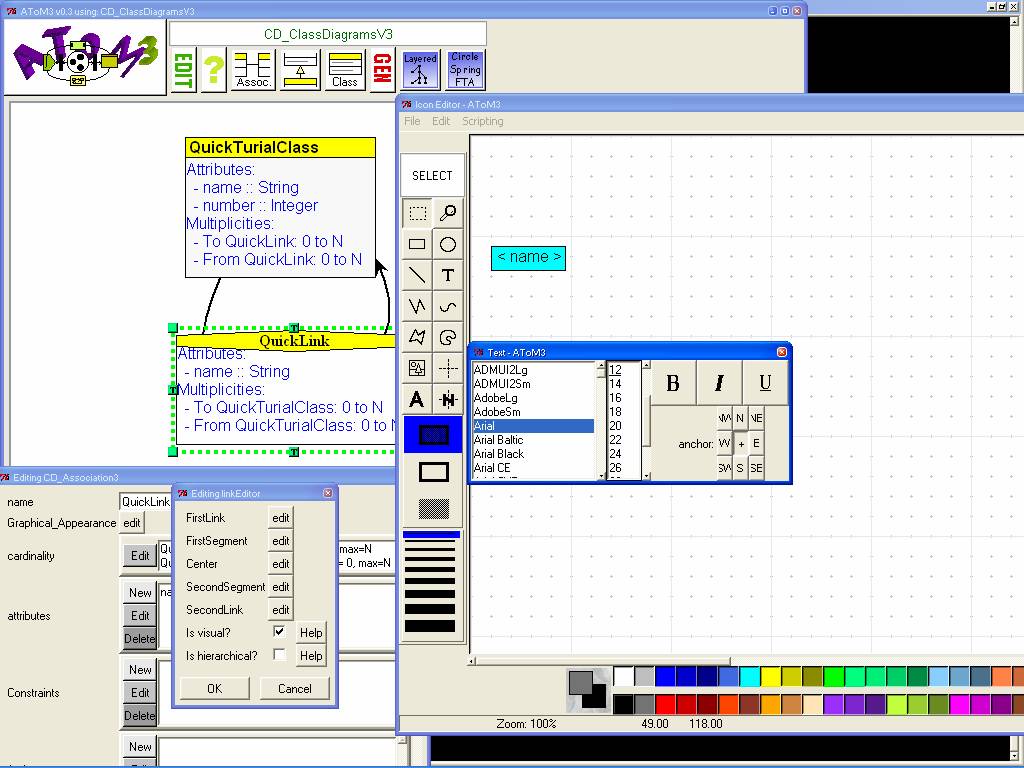Apply the Circle Spring FTA layout
The height and width of the screenshot is (768, 1024).
tap(465, 69)
